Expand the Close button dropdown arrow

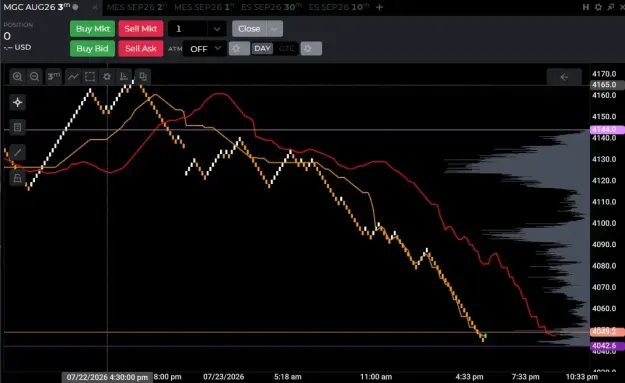(x=274, y=29)
